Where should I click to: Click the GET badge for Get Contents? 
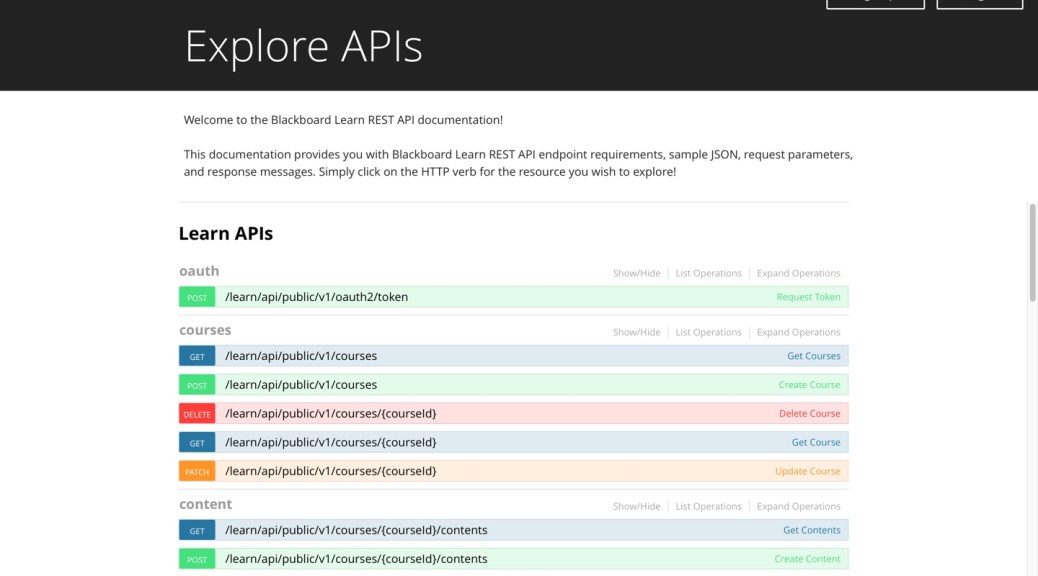point(197,530)
